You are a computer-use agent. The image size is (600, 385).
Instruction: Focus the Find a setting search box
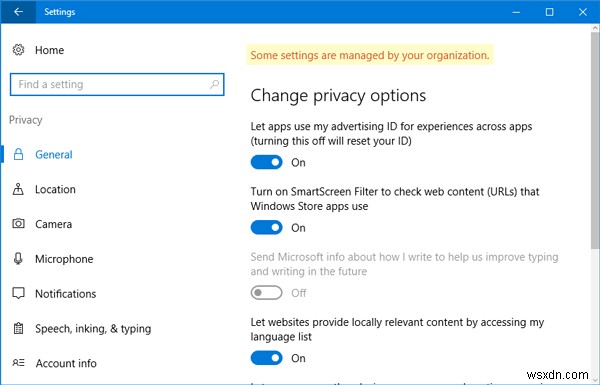click(117, 84)
